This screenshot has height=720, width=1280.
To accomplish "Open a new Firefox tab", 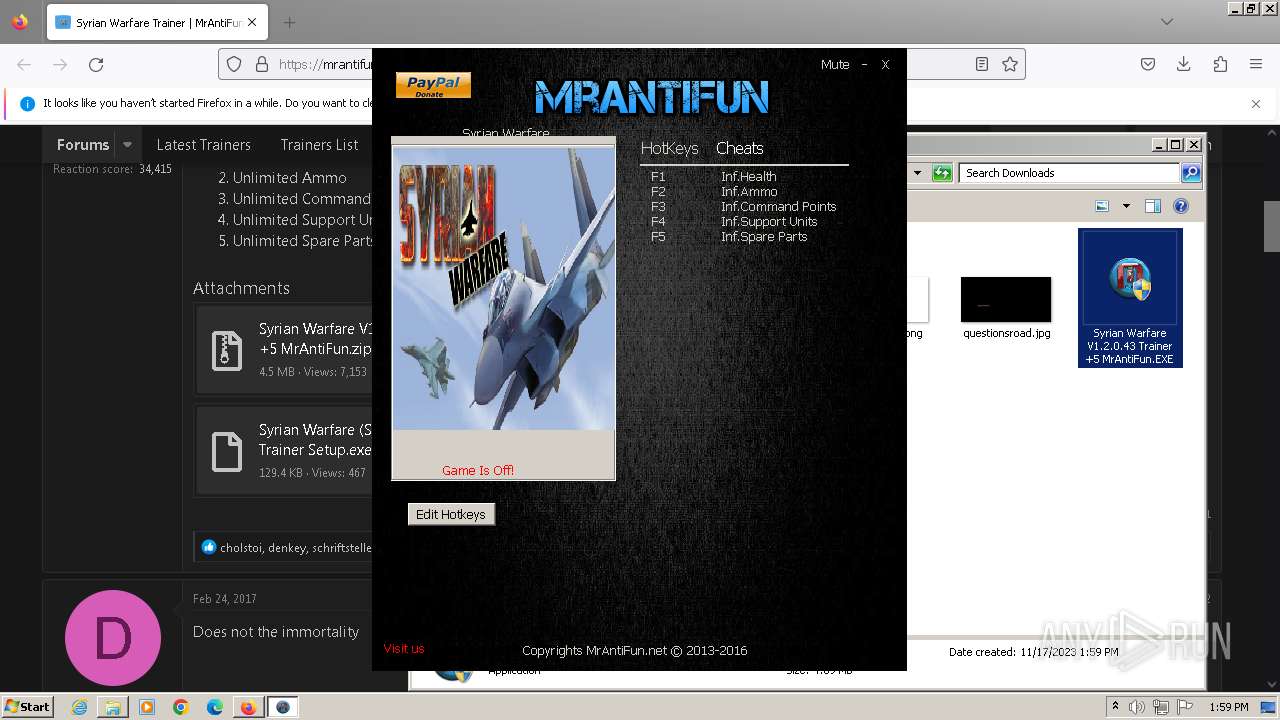I will [x=289, y=22].
